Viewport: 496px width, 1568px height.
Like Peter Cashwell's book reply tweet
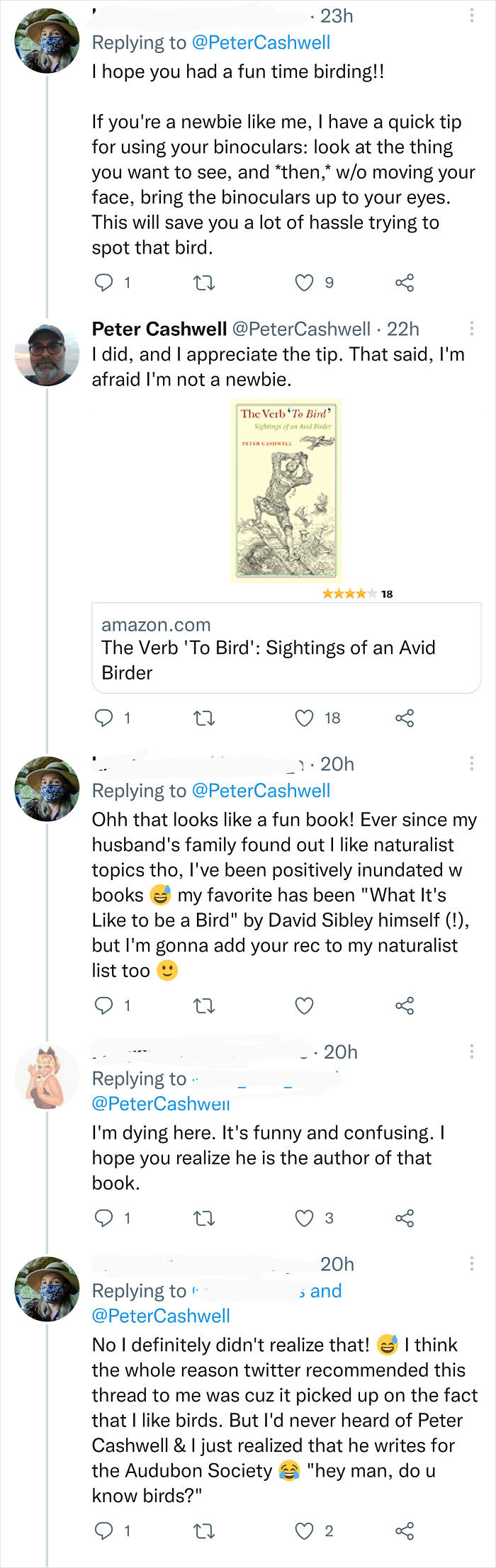(304, 718)
